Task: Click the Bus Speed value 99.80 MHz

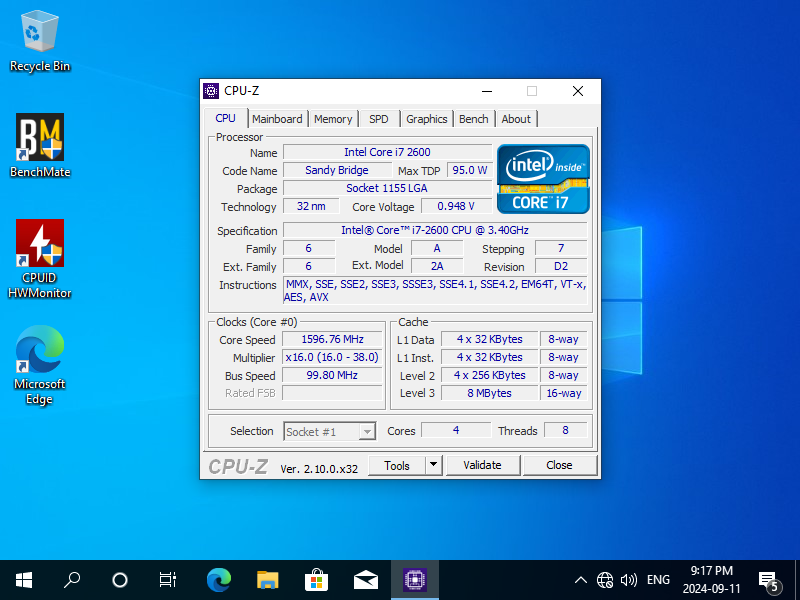Action: (x=332, y=375)
